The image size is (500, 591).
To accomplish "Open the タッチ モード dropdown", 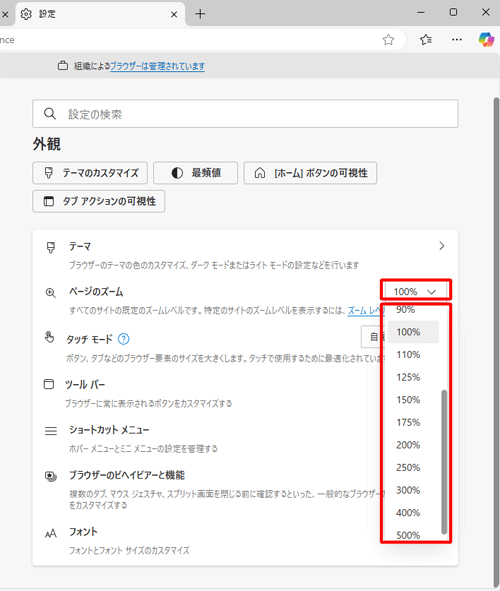I will tap(373, 337).
